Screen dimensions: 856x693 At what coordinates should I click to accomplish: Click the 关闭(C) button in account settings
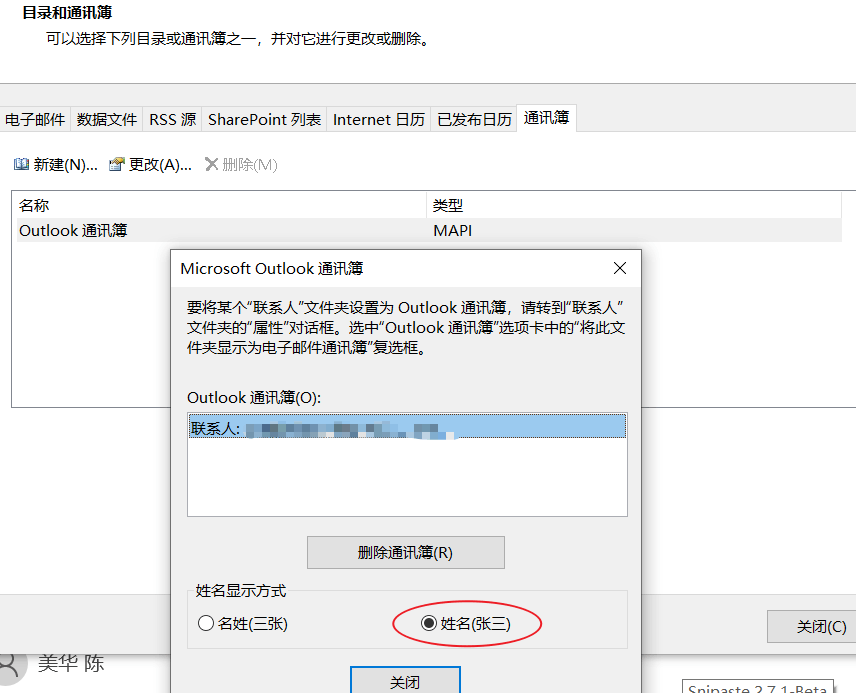(812, 626)
